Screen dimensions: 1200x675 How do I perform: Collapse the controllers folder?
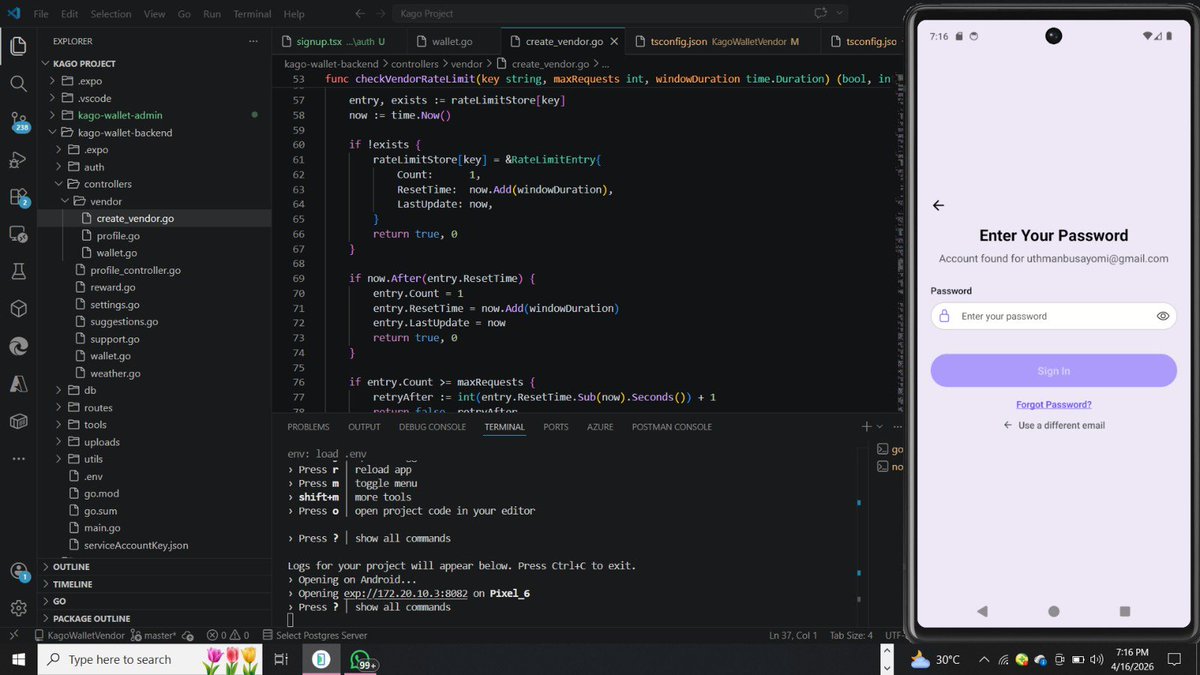pyautogui.click(x=107, y=184)
